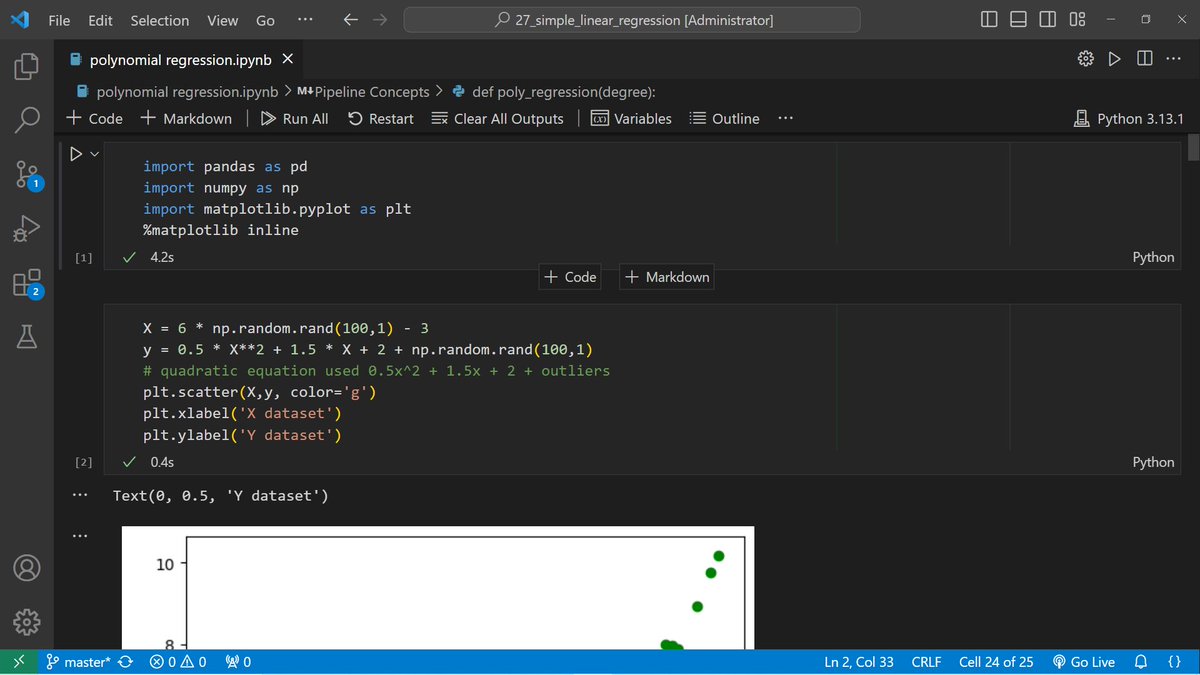Add a Code cell from the toolbar
This screenshot has height=675, width=1200.
95,118
